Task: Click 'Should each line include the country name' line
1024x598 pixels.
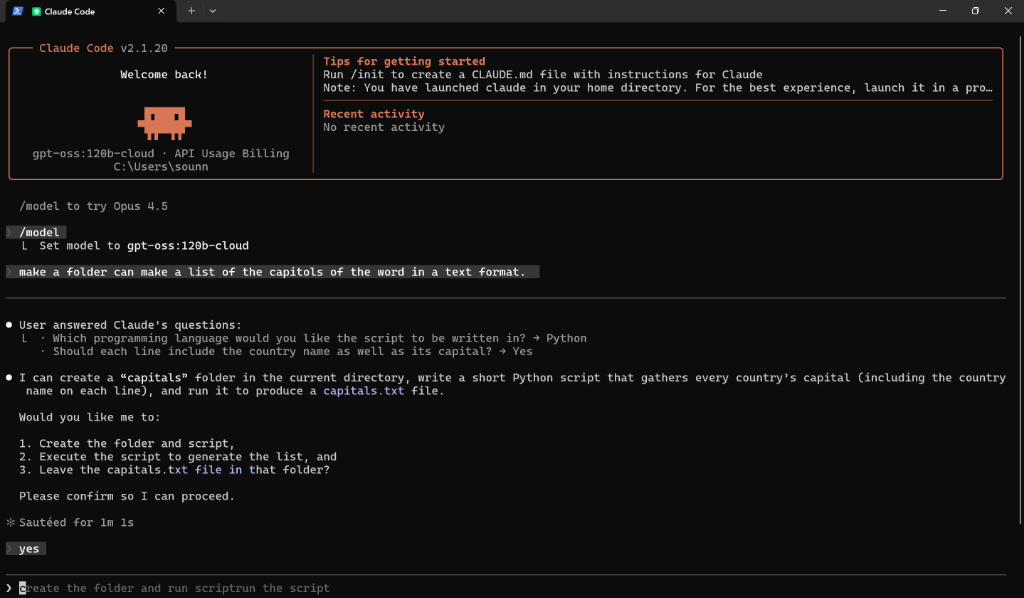Action: 293,351
